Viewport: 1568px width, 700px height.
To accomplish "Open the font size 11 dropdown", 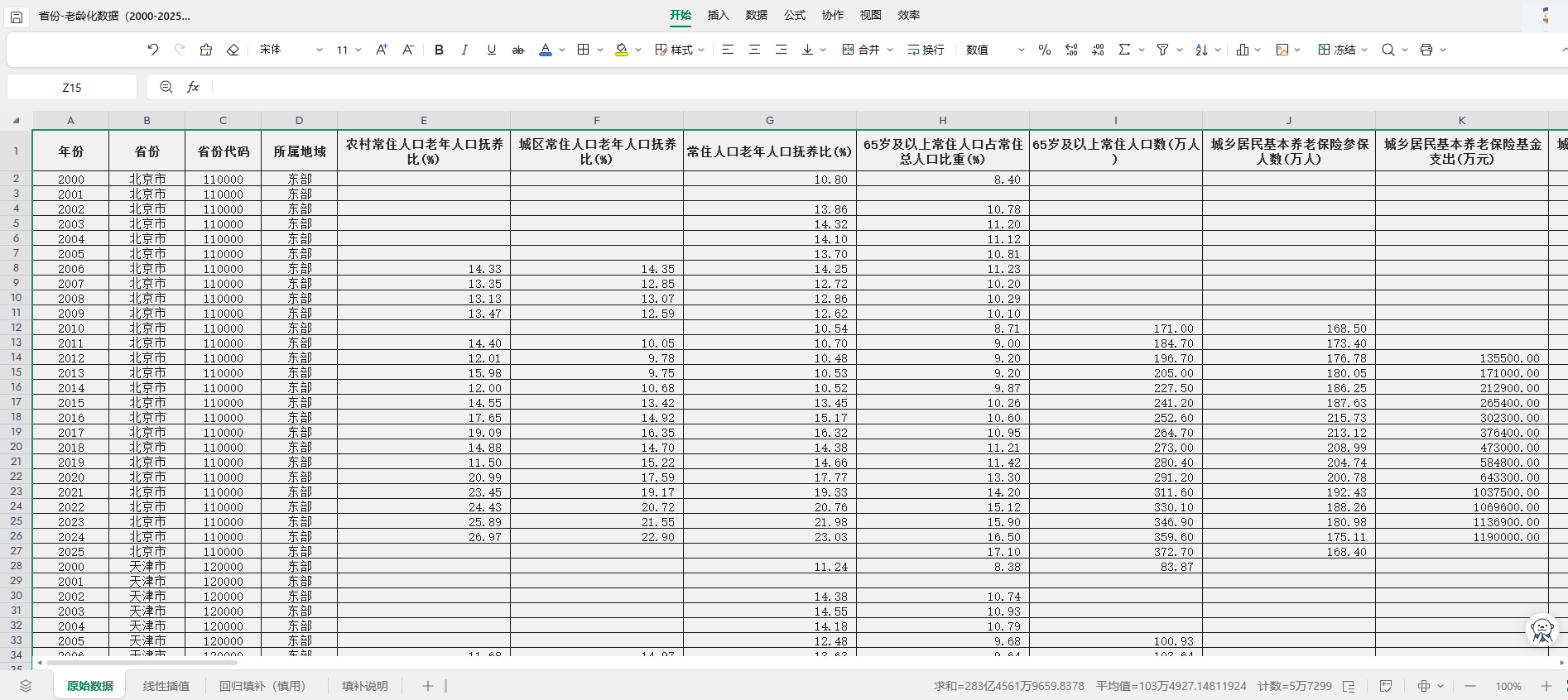I will [x=349, y=50].
